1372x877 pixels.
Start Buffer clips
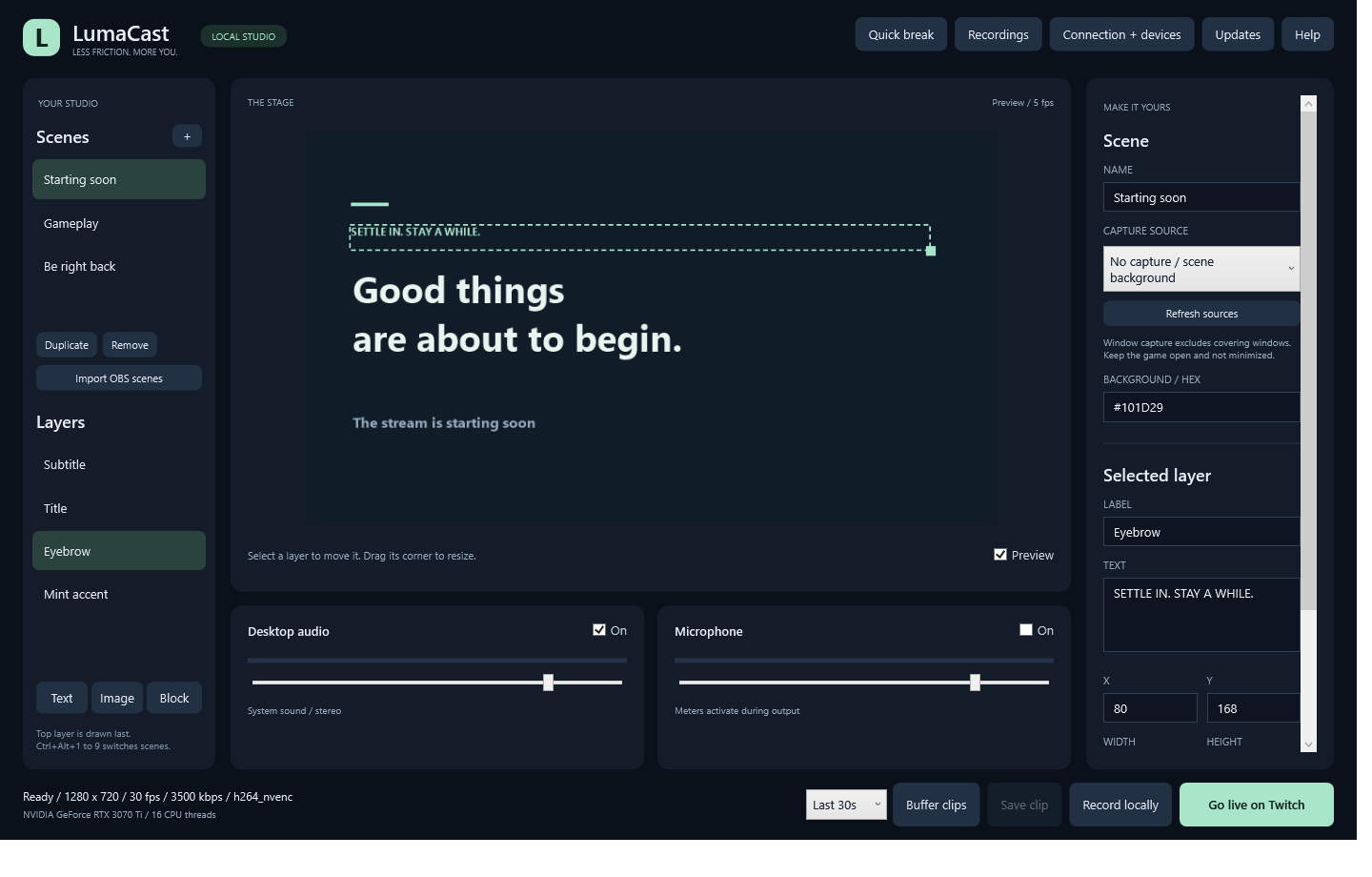coord(936,805)
